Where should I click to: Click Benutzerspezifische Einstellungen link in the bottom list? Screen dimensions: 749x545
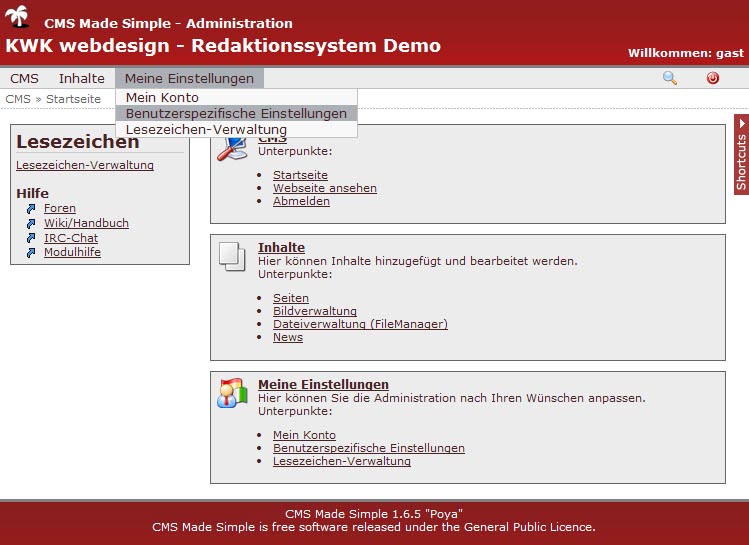[x=369, y=448]
